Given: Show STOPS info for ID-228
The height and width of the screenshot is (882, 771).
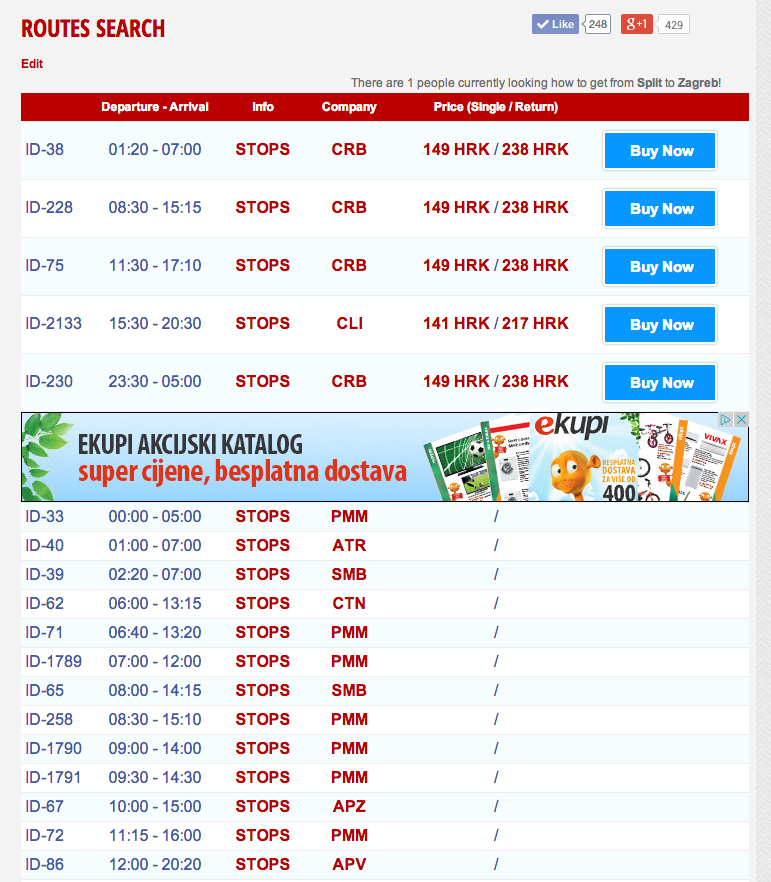Looking at the screenshot, I should (263, 208).
